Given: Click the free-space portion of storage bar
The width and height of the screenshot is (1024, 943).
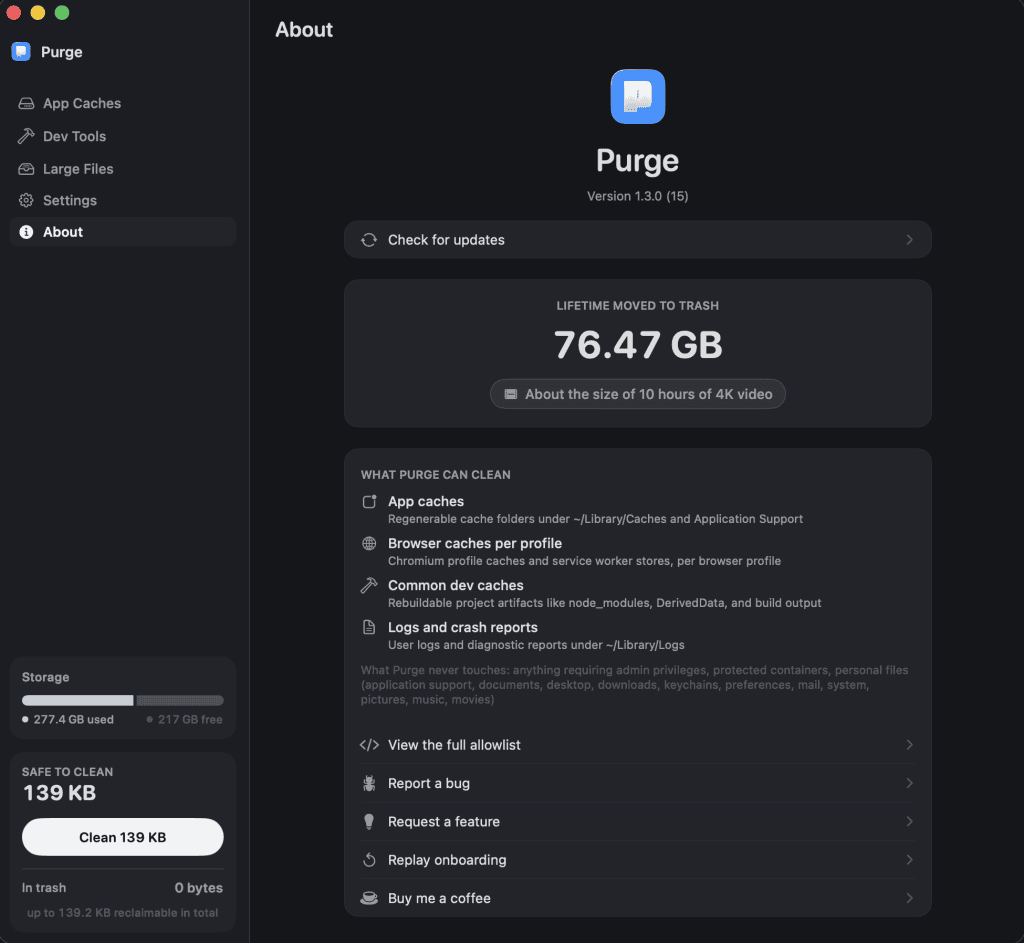Looking at the screenshot, I should [180, 701].
